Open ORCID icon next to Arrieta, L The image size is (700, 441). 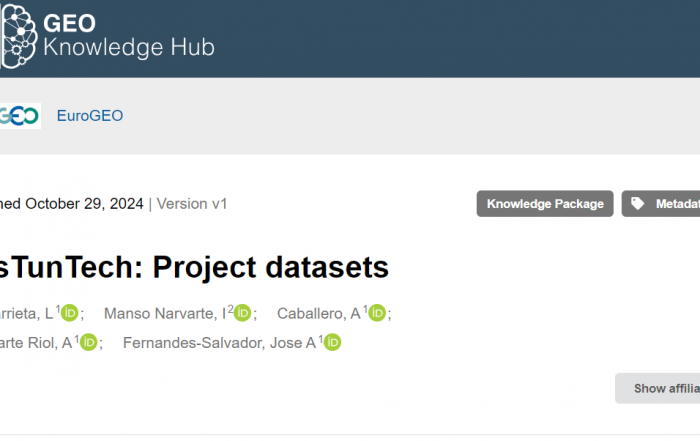click(70, 313)
